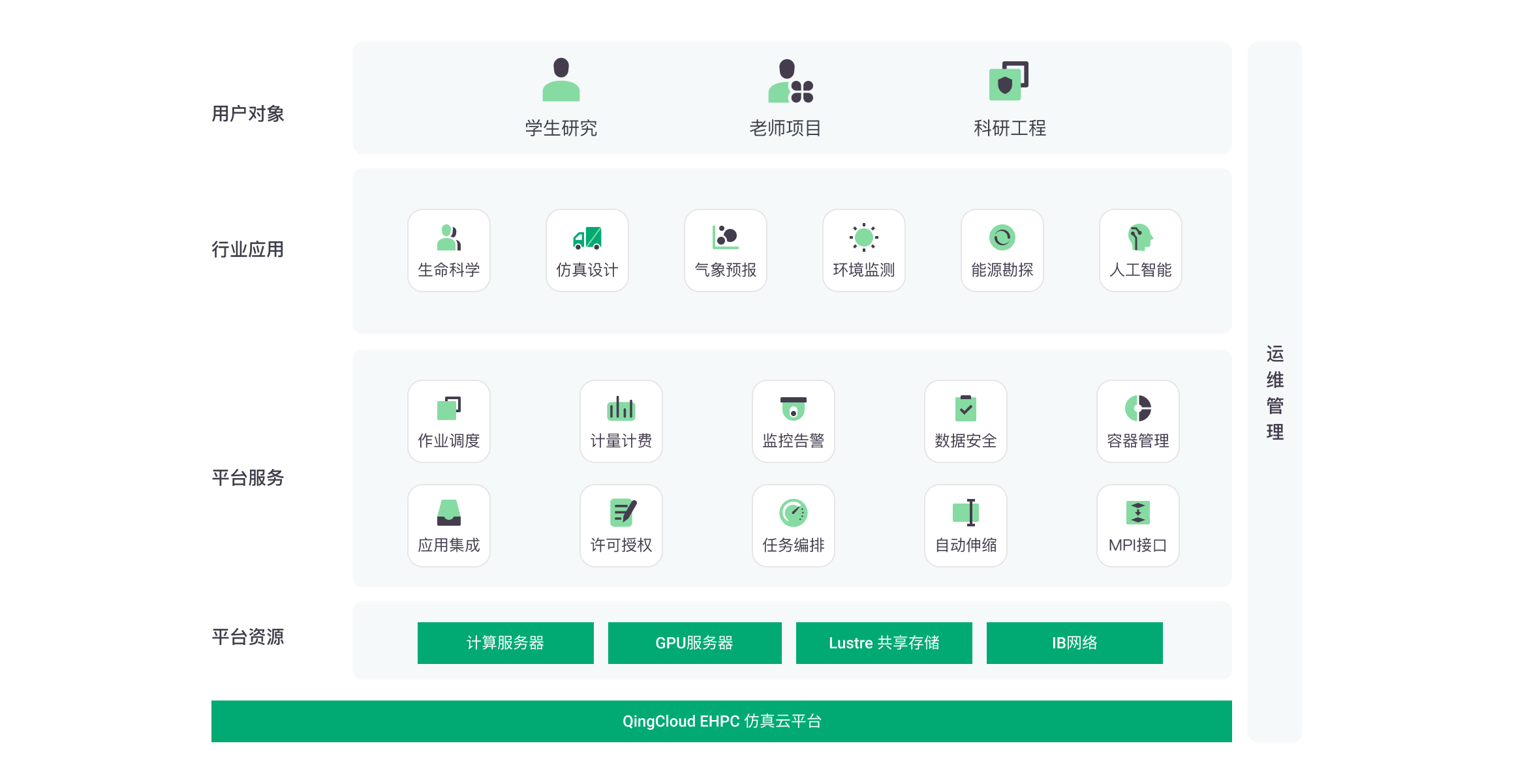Viewport: 1514px width, 784px height.
Task: Click the 平台服务 row label
Action: 248,477
